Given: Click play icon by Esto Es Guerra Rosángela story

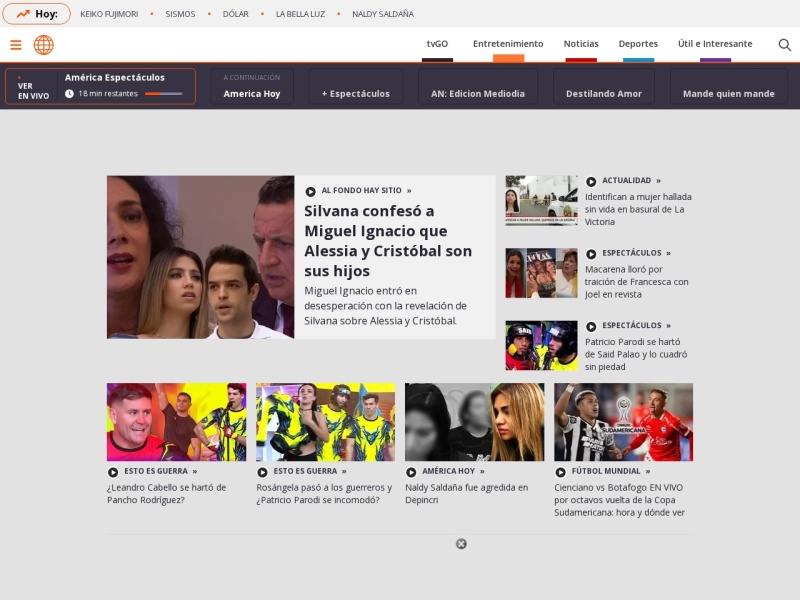Looking at the screenshot, I should click(262, 472).
